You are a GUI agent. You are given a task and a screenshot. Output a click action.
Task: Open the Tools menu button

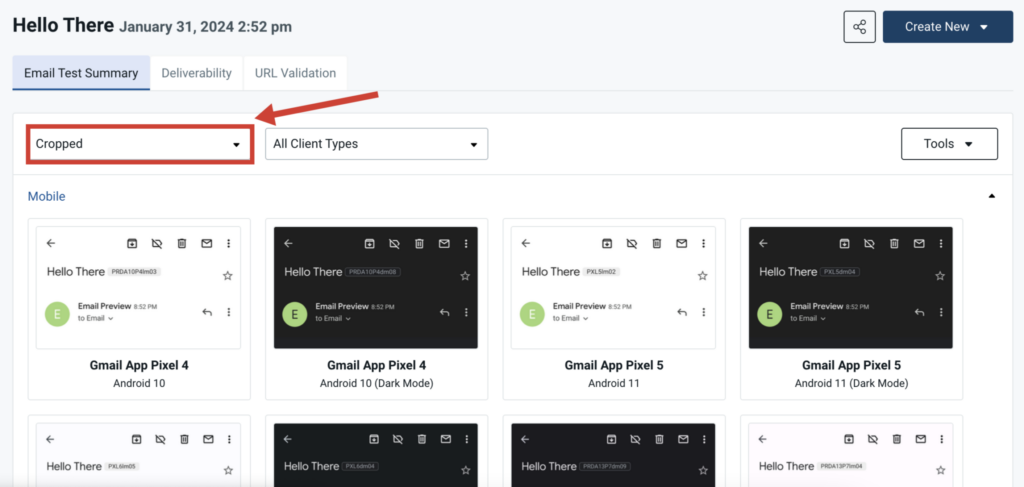pos(949,144)
